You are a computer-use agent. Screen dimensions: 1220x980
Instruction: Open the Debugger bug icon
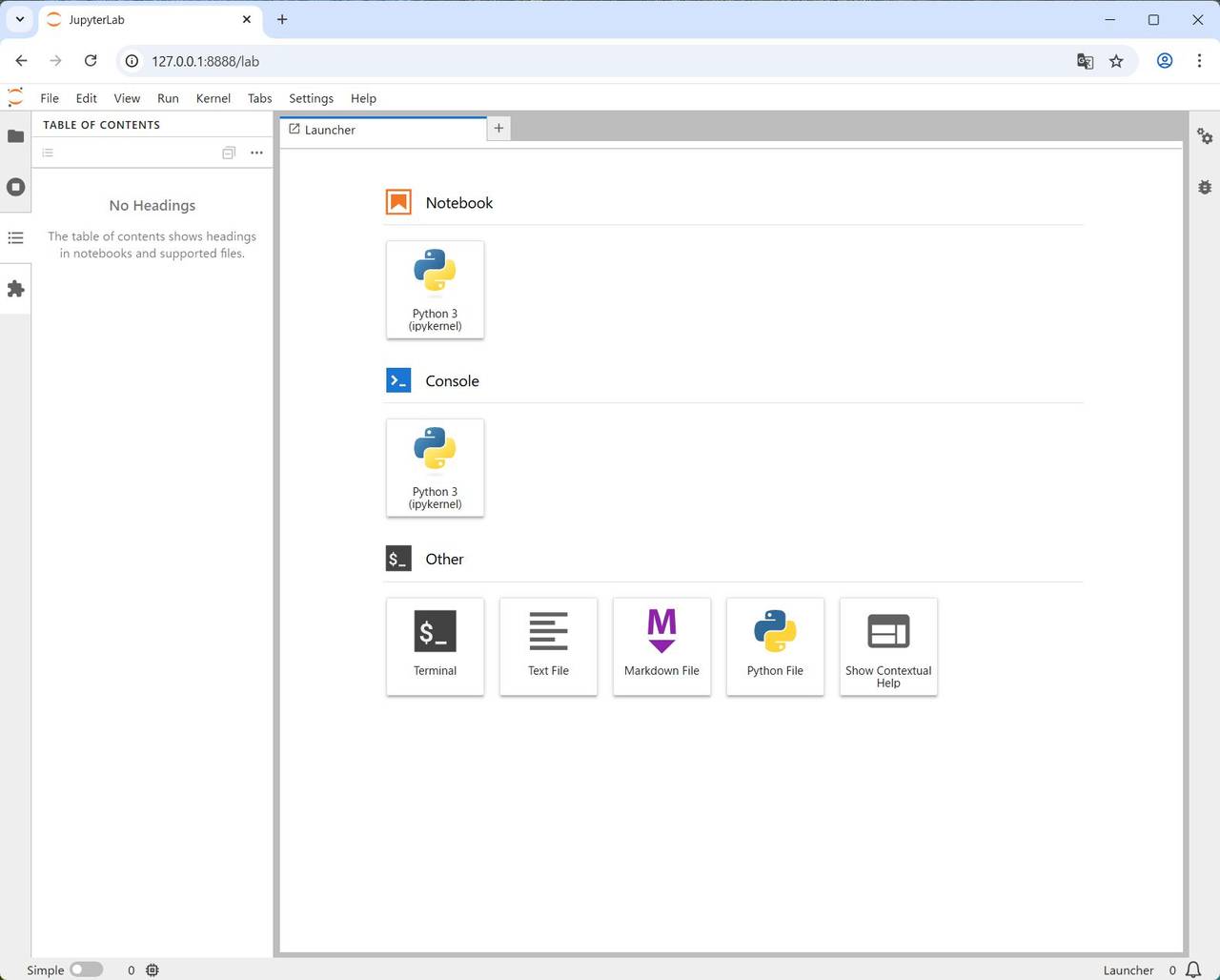click(1205, 187)
